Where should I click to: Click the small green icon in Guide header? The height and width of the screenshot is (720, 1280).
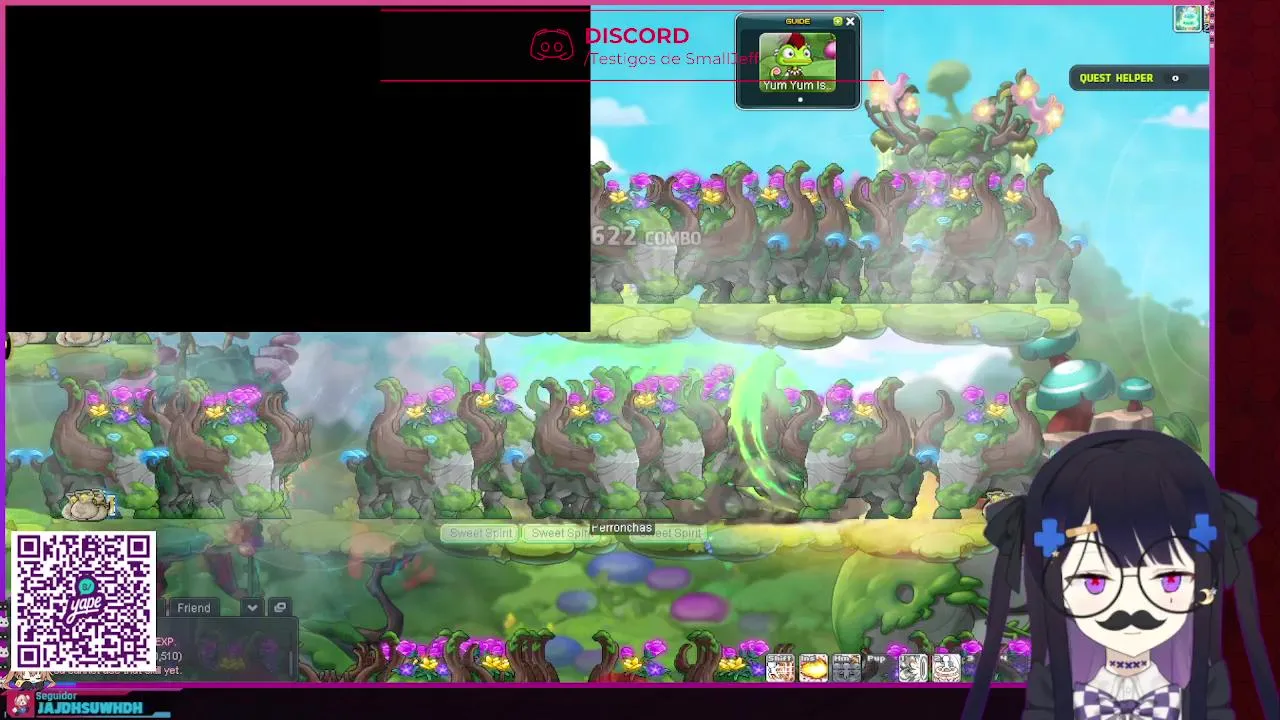(x=837, y=21)
